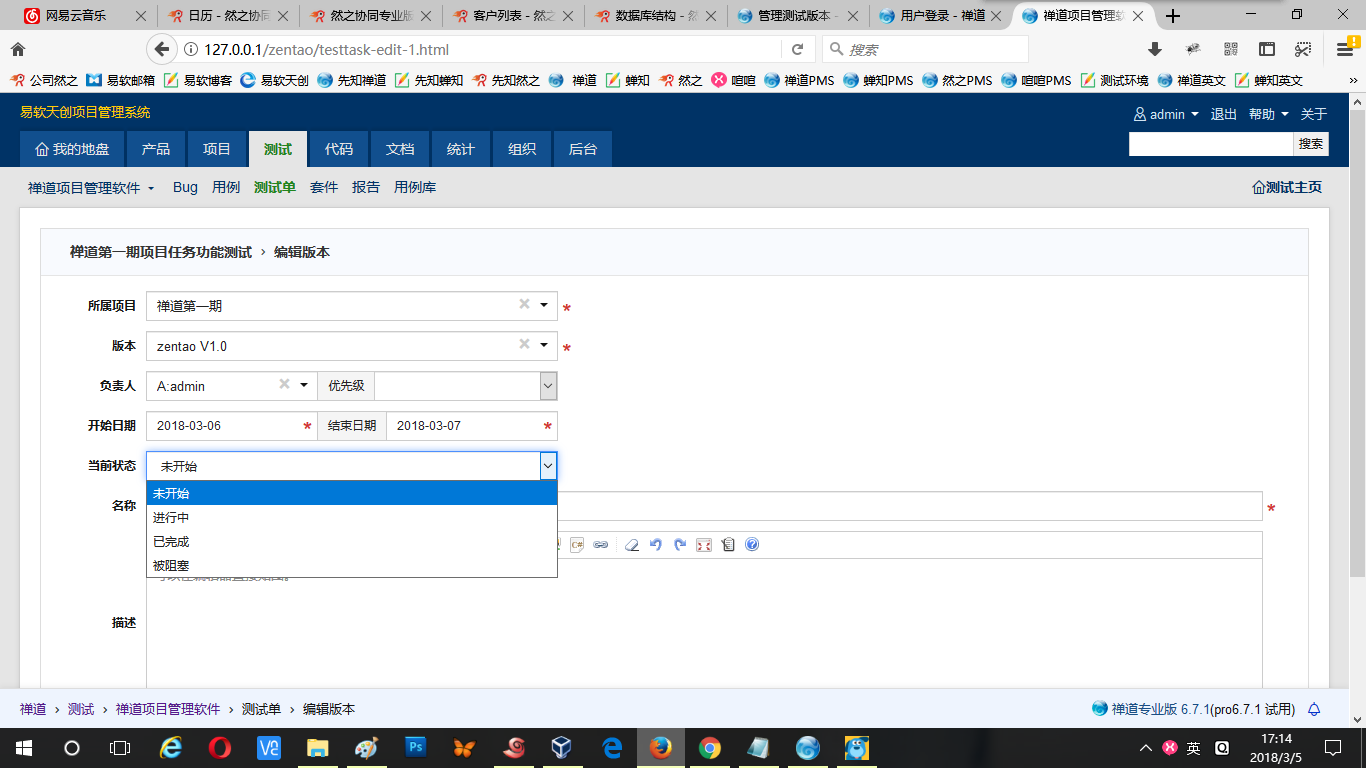Redo the edit in description editor

(x=680, y=545)
